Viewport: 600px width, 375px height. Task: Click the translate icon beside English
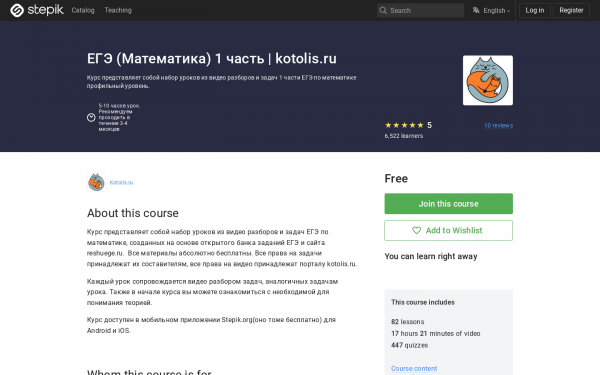[476, 10]
